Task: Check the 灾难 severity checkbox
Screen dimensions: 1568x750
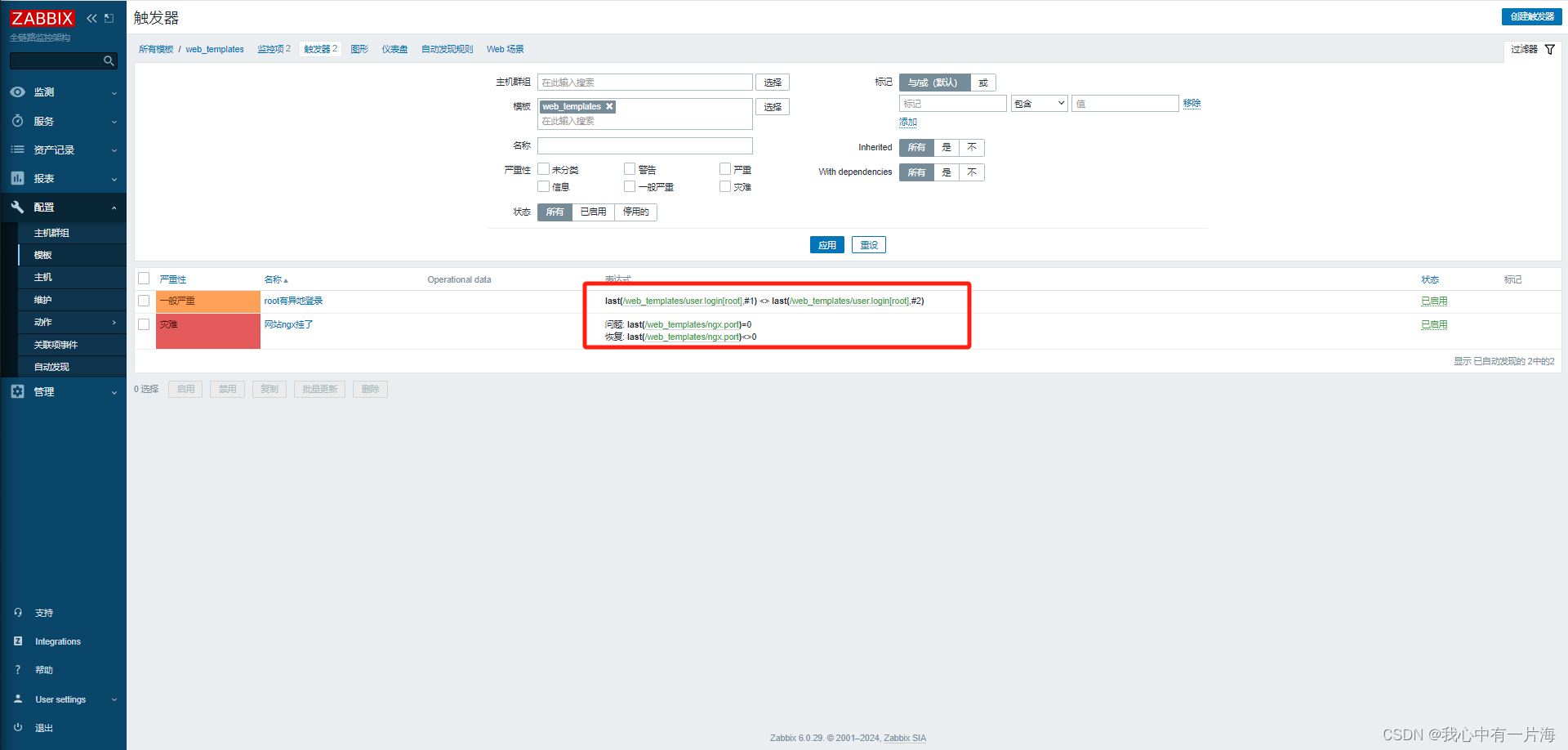Action: [x=725, y=186]
